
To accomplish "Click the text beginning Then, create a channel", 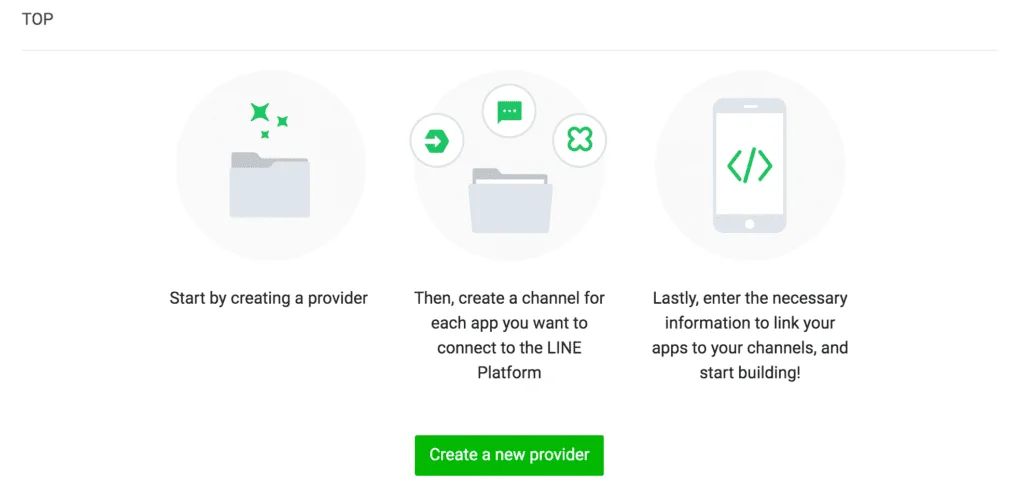I will pos(509,335).
